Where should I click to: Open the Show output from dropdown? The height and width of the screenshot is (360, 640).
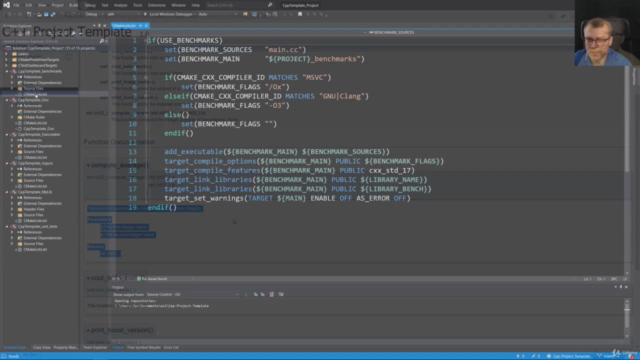pyautogui.click(x=193, y=294)
